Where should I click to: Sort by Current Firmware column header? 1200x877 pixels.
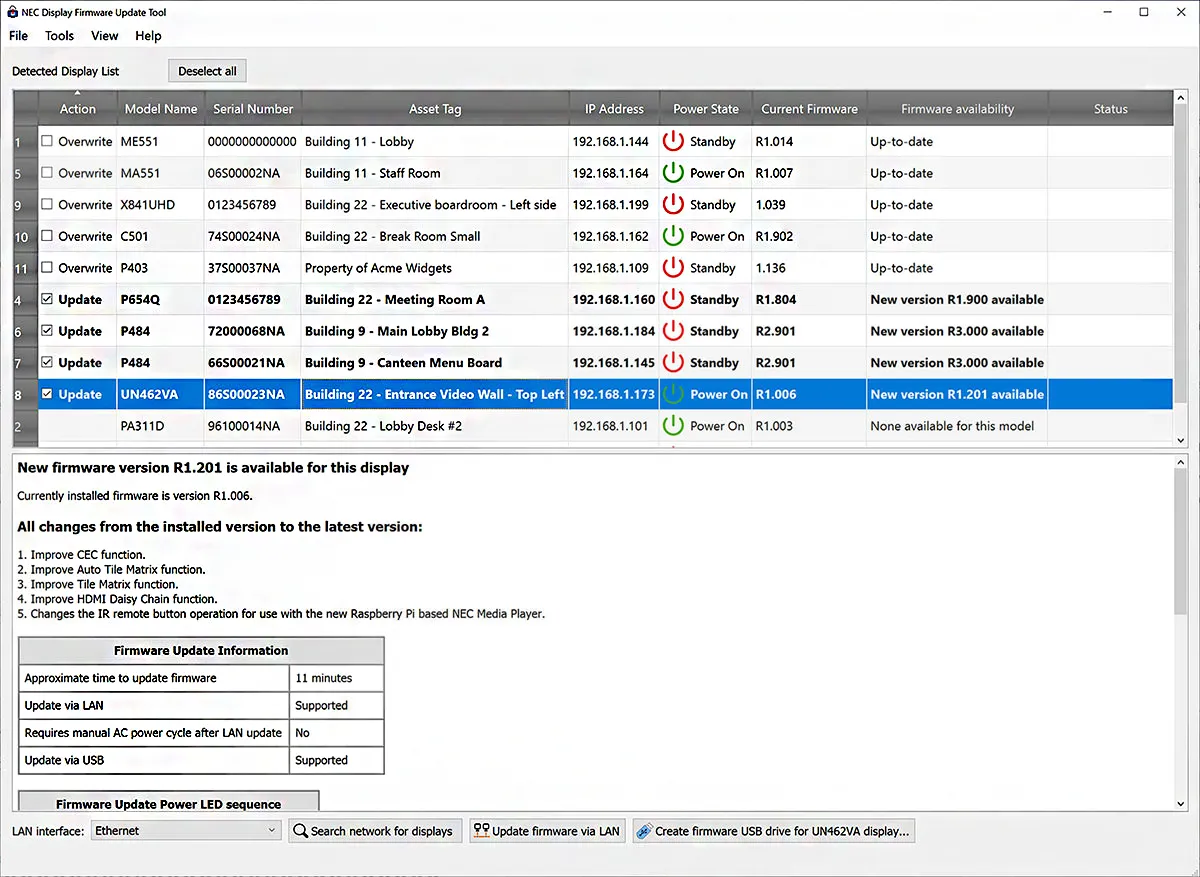coord(809,109)
